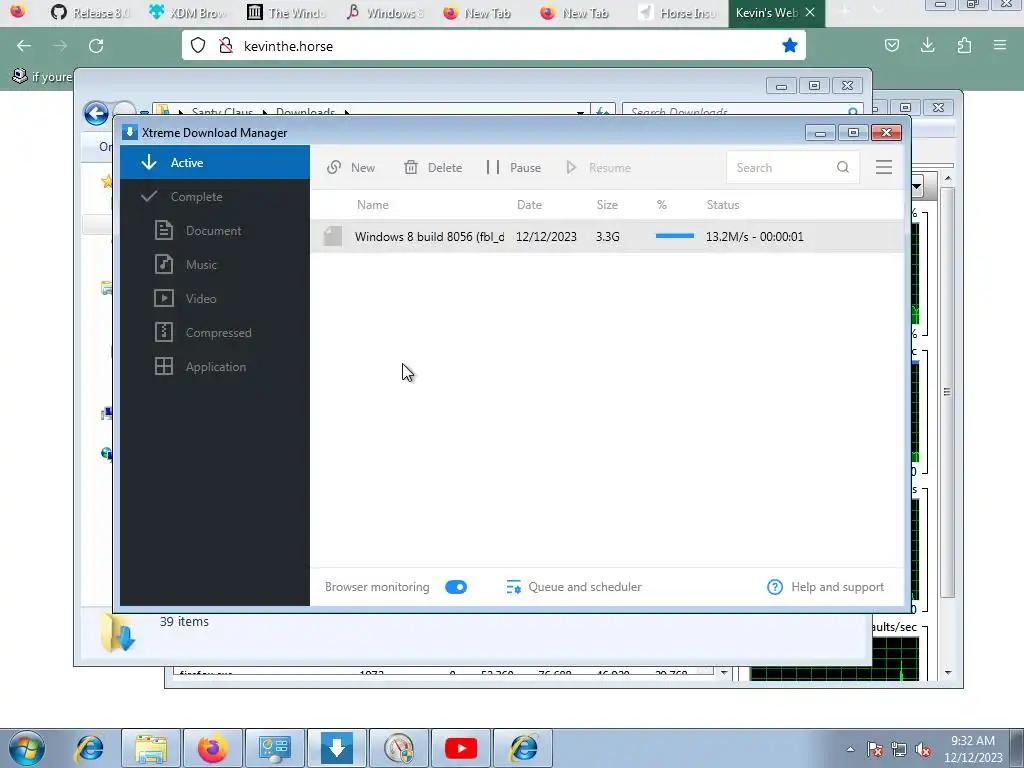
Task: Show hidden system tray icons
Action: point(850,749)
